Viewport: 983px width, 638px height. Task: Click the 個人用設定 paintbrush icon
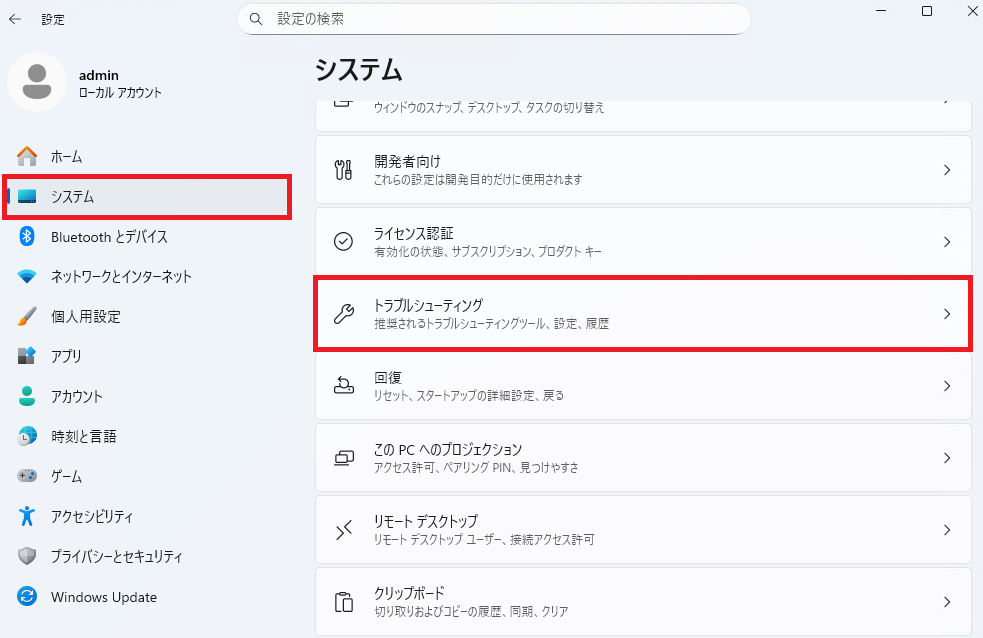coord(27,316)
